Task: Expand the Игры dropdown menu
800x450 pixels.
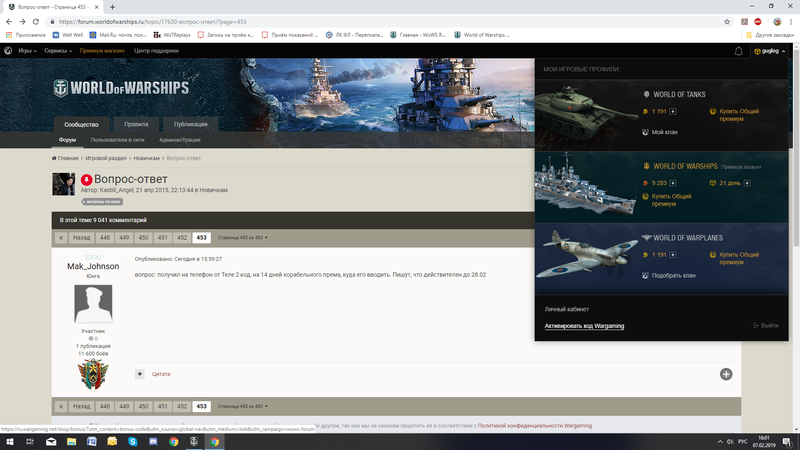Action: (x=27, y=50)
